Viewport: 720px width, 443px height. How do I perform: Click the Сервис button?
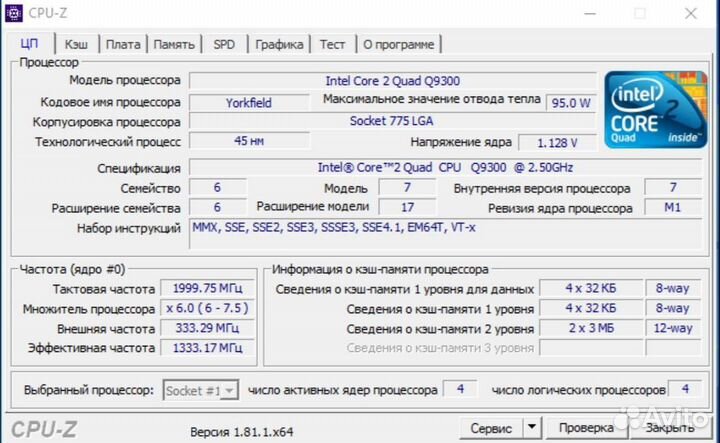[x=491, y=428]
